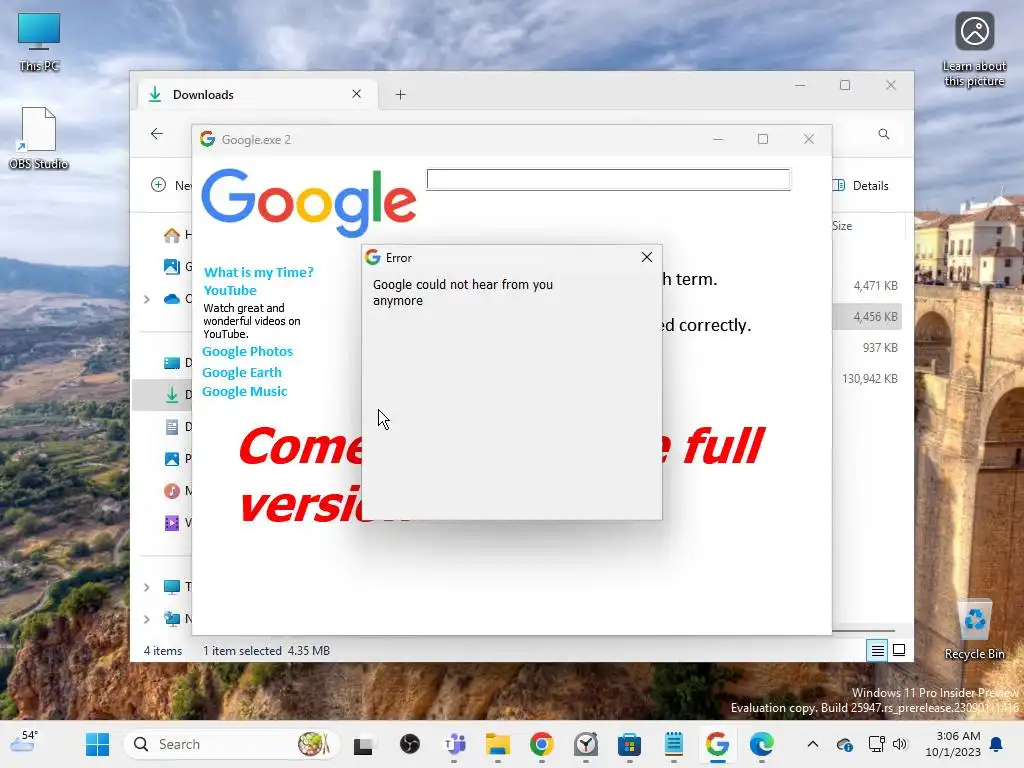This screenshot has height=768, width=1024.
Task: Expand the This PC tree item
Action: 147,586
